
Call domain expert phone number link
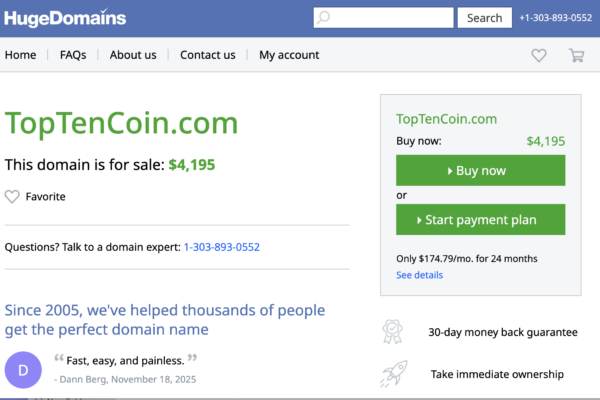pos(236,247)
